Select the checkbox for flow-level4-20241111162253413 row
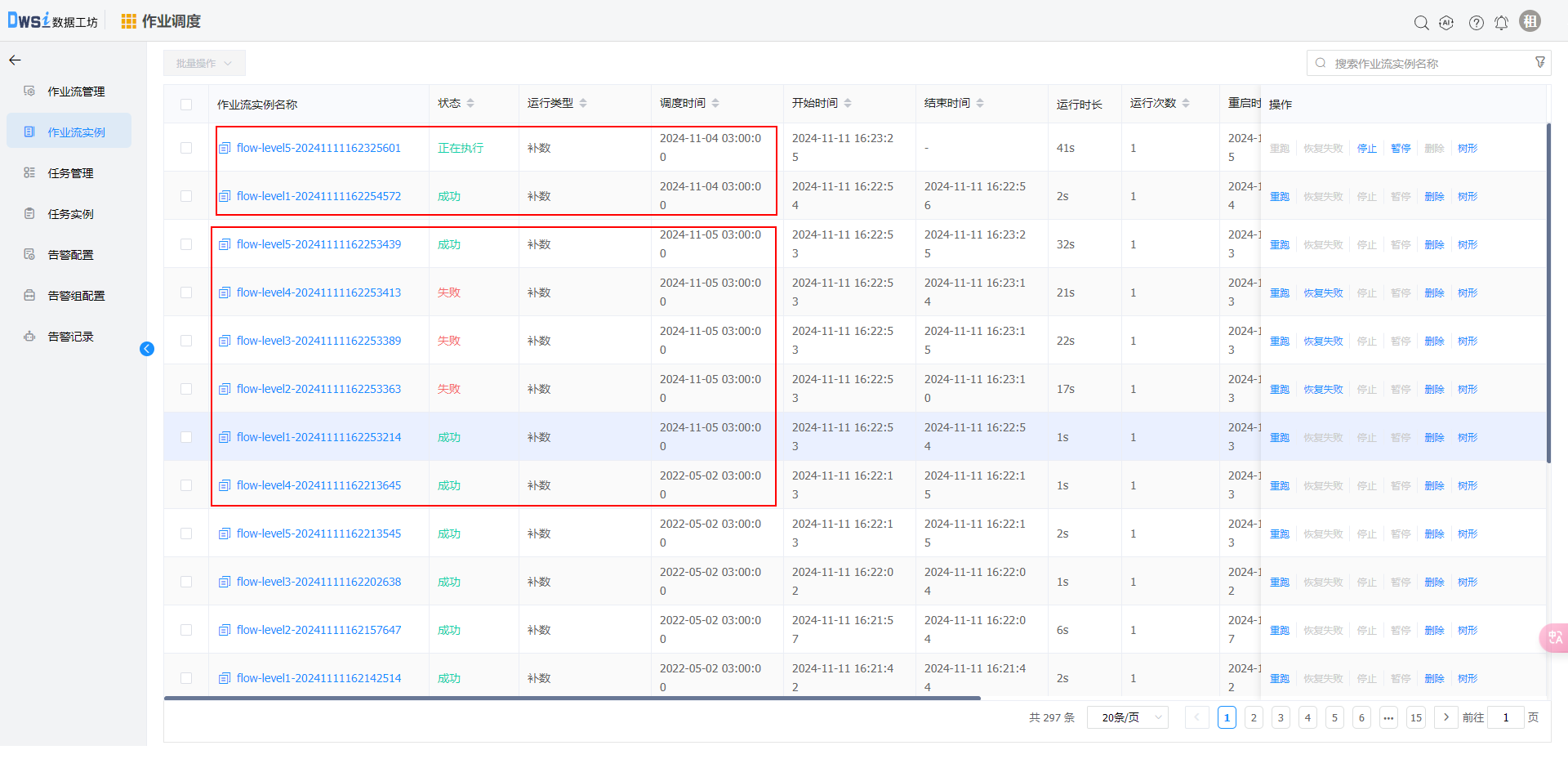Screen dimensions: 1568x759 point(186,292)
